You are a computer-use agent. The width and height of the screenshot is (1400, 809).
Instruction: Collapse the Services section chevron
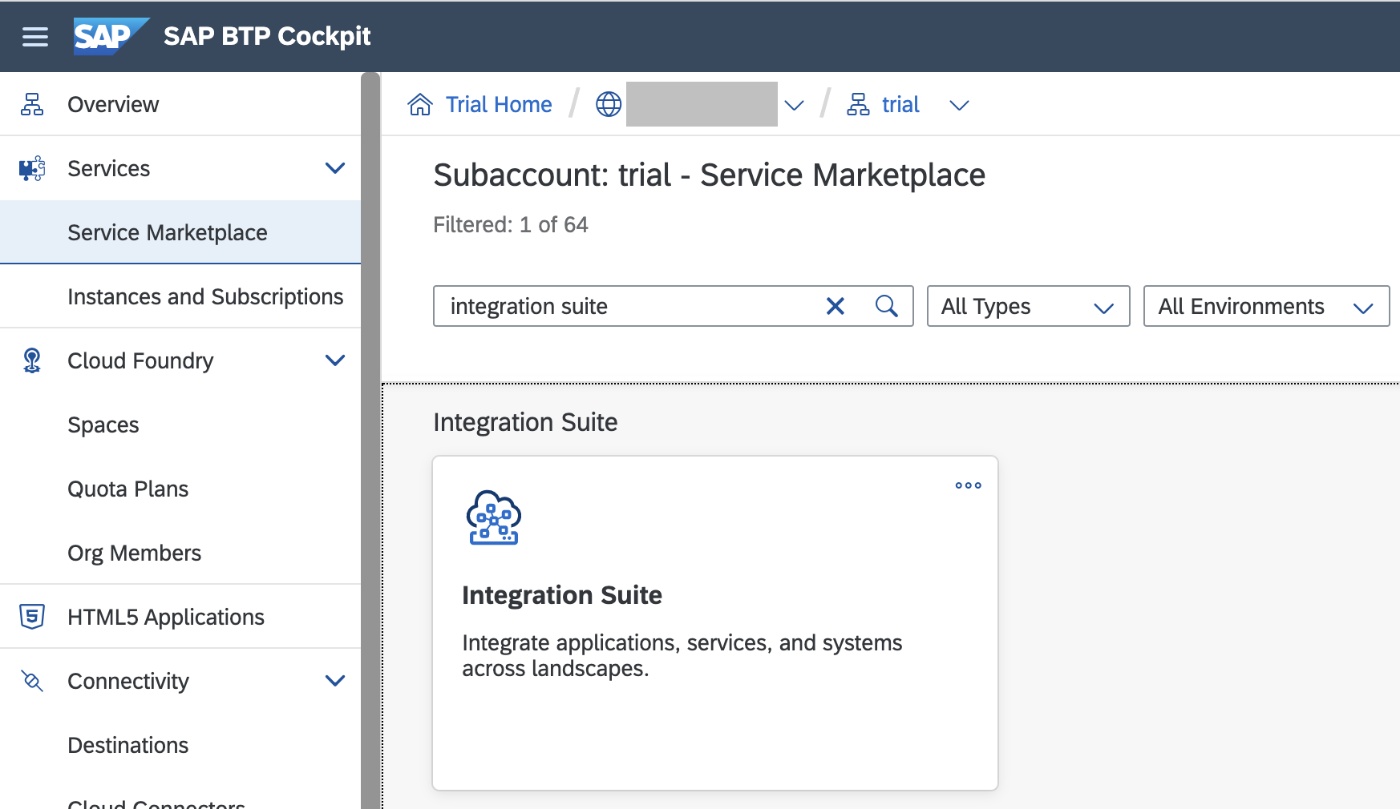[335, 168]
